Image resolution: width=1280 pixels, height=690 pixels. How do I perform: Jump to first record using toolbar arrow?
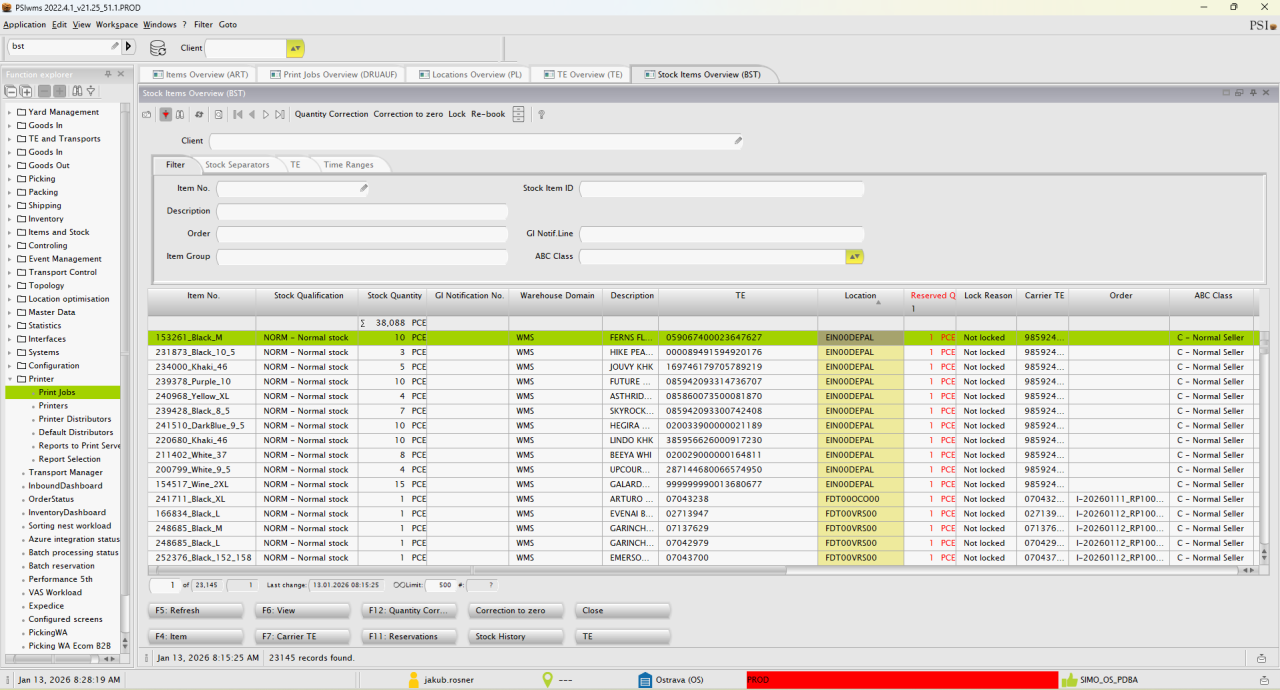238,114
